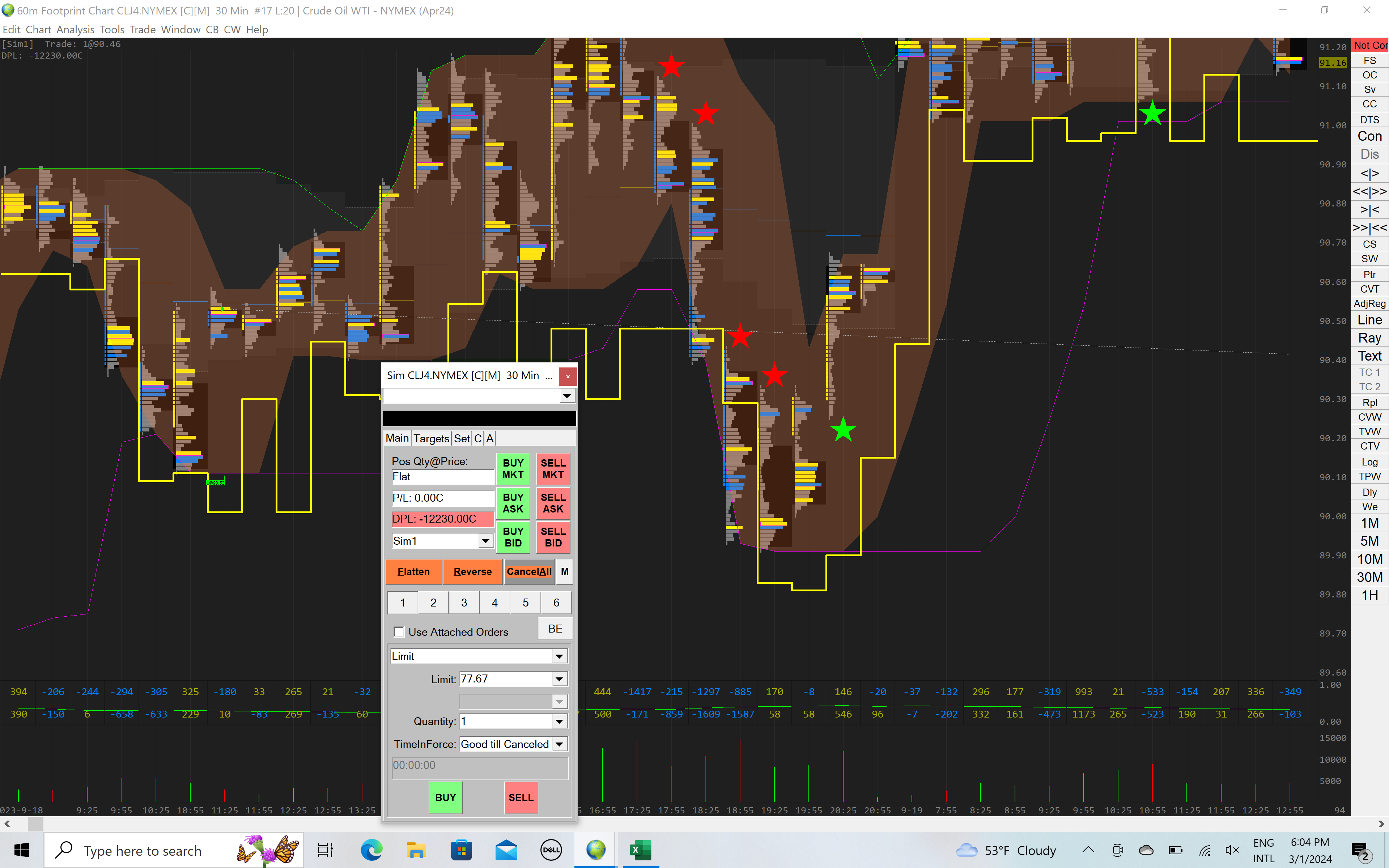Viewport: 1389px width, 868px height.
Task: Click the <<|>> expand spacing button
Action: (1369, 191)
